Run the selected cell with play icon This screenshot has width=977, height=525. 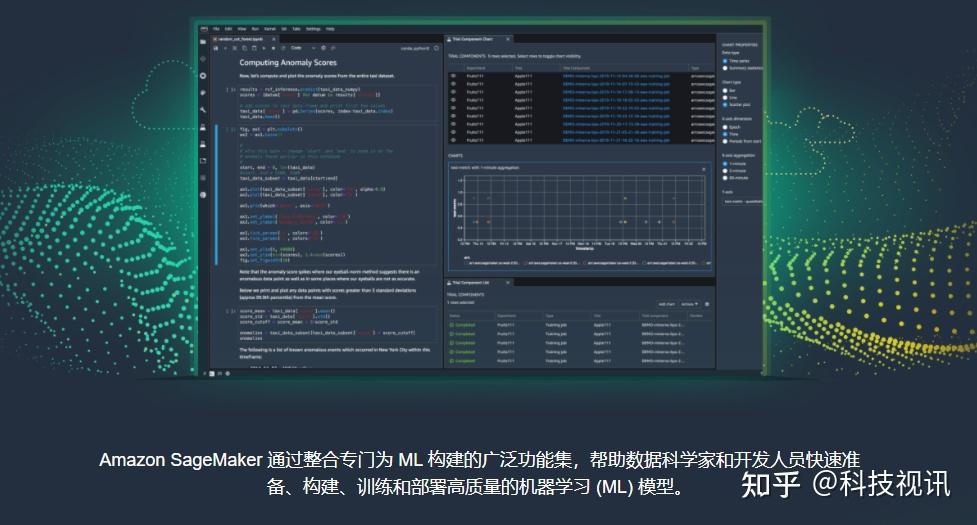[x=264, y=48]
